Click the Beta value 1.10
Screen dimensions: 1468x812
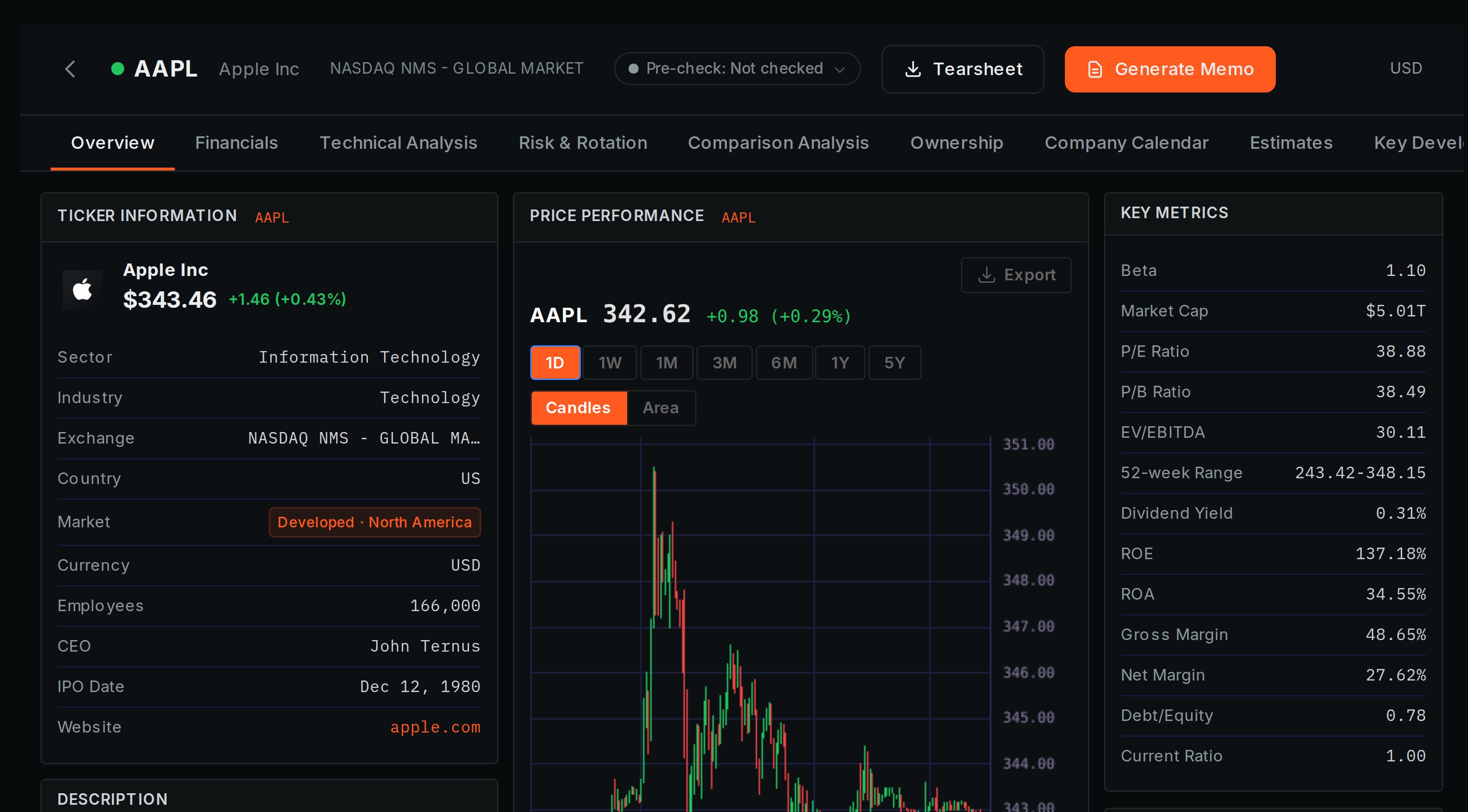pyautogui.click(x=1405, y=270)
